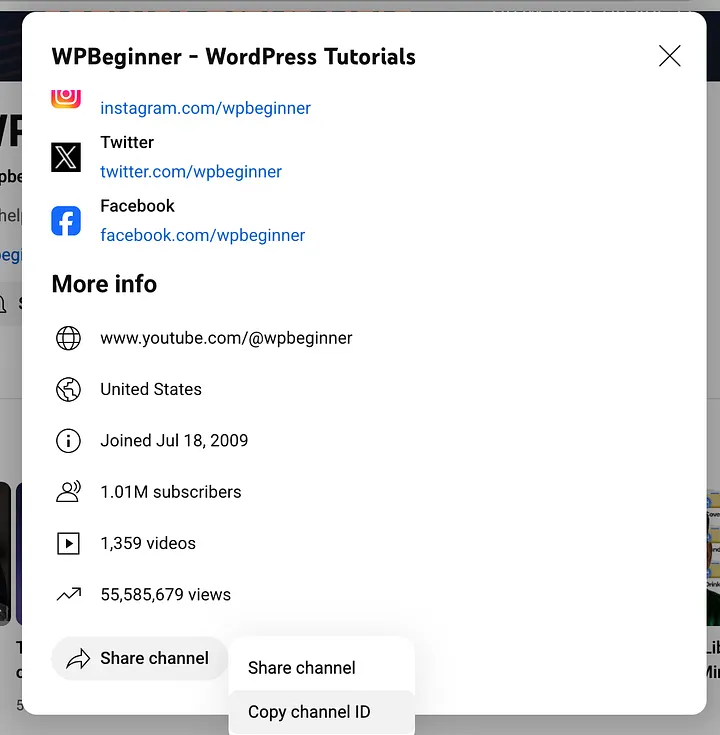Click the video play icon beside 1,359 videos
Viewport: 720px width, 735px height.
(x=68, y=544)
